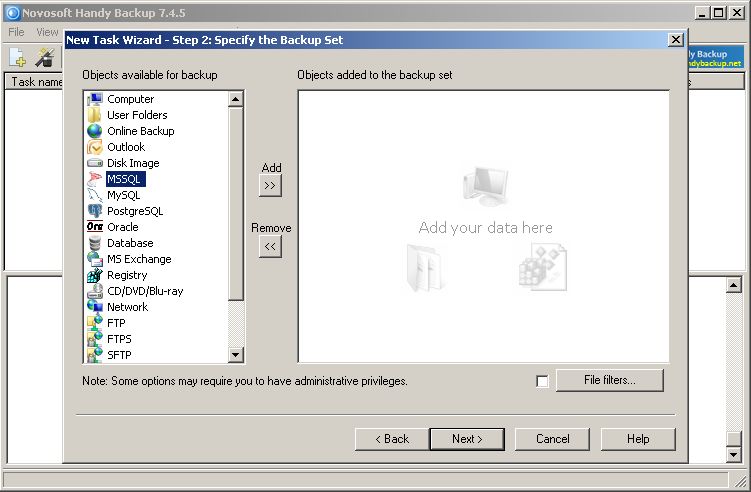Click the Database cylinder icon
The image size is (751, 492).
coord(95,243)
